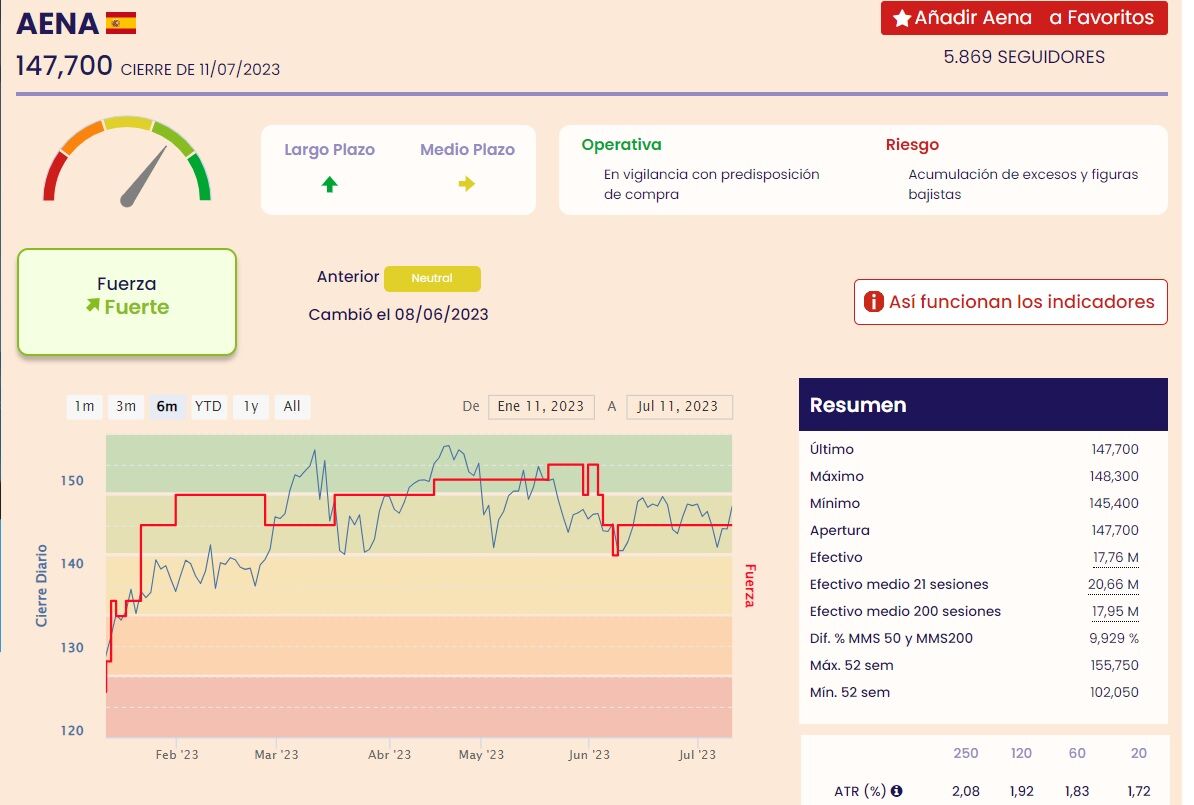Screen dimensions: 1194x805
Task: Click the ATR column header 60
Action: [1077, 753]
